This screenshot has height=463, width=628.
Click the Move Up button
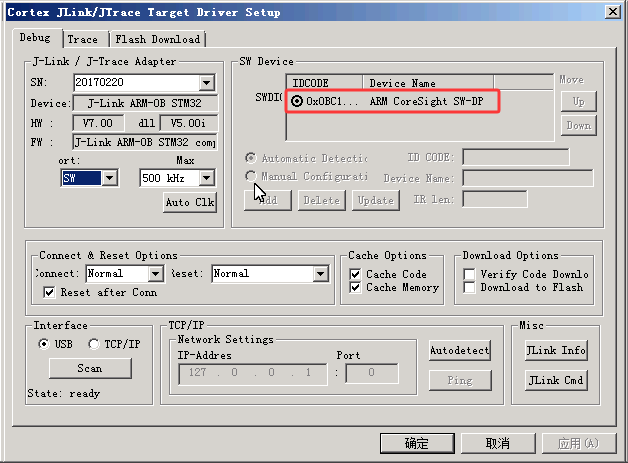tap(578, 101)
